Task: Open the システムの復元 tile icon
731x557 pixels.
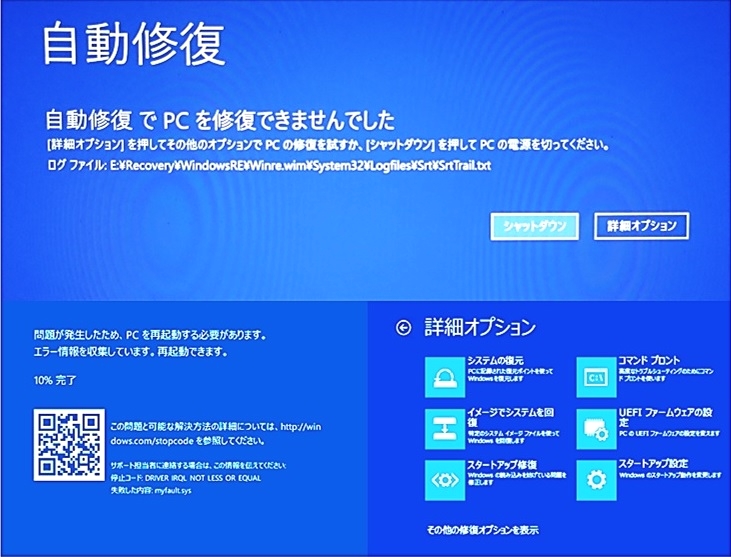Action: [445, 377]
